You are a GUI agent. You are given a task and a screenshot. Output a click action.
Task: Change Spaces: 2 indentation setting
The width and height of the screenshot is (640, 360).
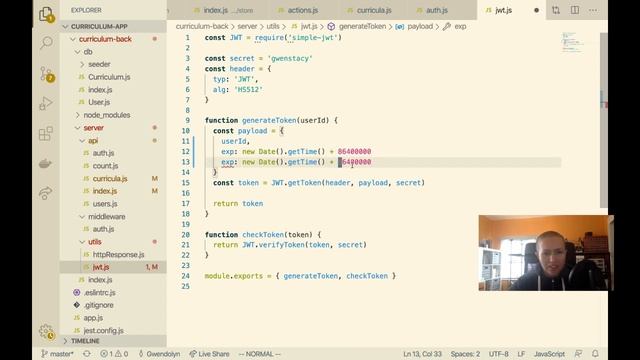coord(465,354)
